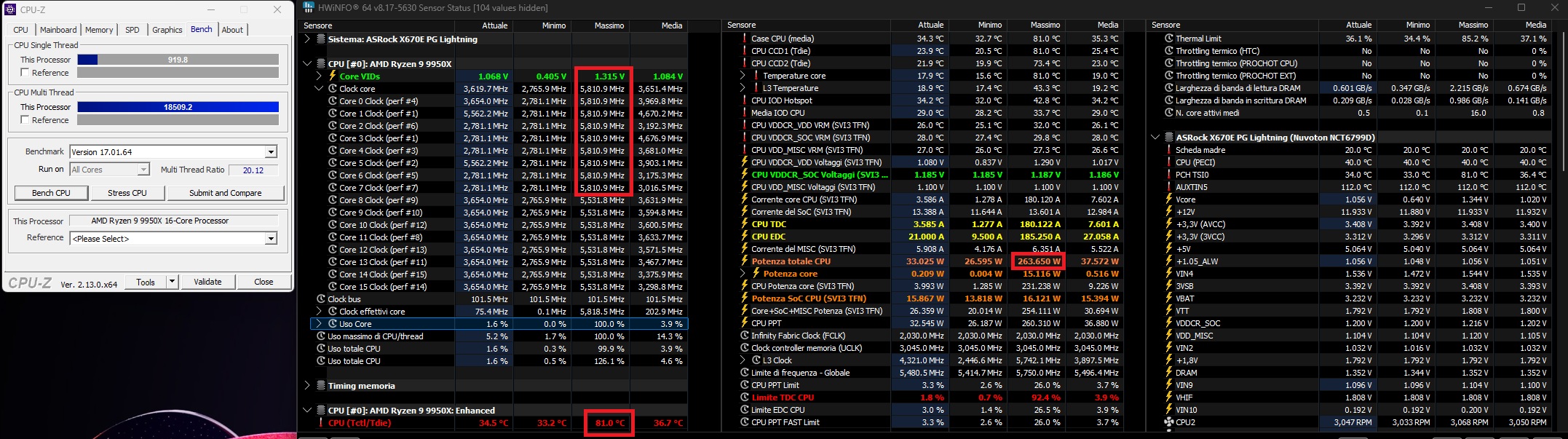Click the thermometer icon beside CPU IOD Hotspot
The height and width of the screenshot is (439, 1568).
(745, 100)
